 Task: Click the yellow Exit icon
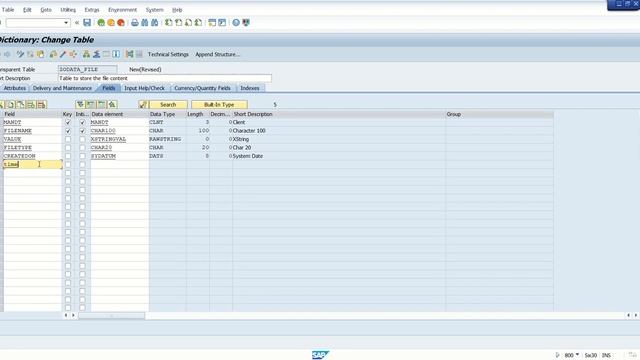coord(111,23)
